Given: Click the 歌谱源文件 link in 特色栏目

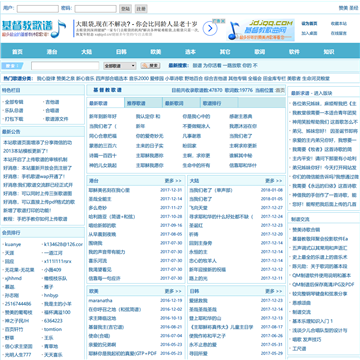Looking at the screenshot, I should (57, 119).
